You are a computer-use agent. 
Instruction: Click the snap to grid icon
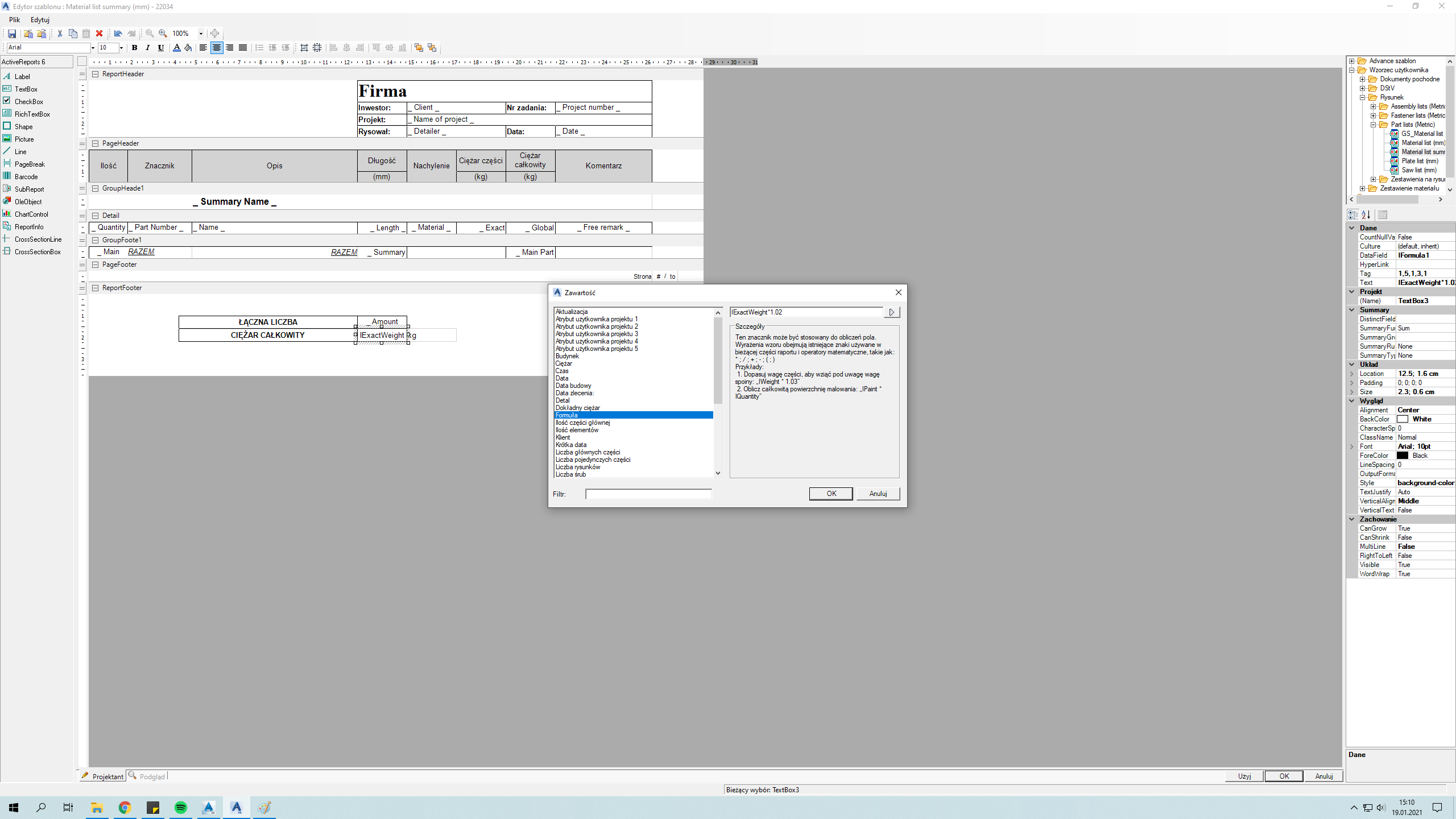click(x=304, y=48)
